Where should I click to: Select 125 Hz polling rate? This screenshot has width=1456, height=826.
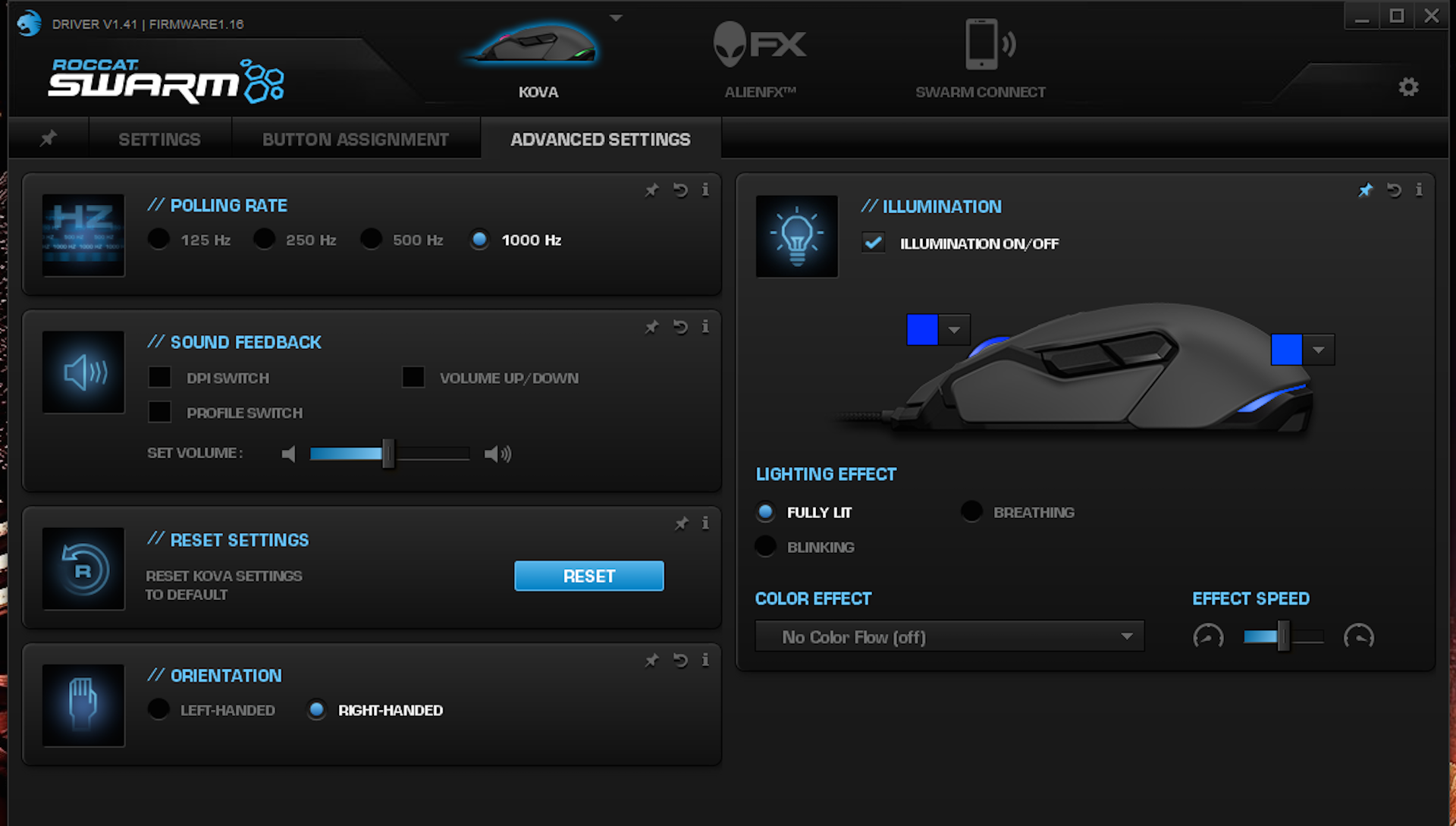158,239
